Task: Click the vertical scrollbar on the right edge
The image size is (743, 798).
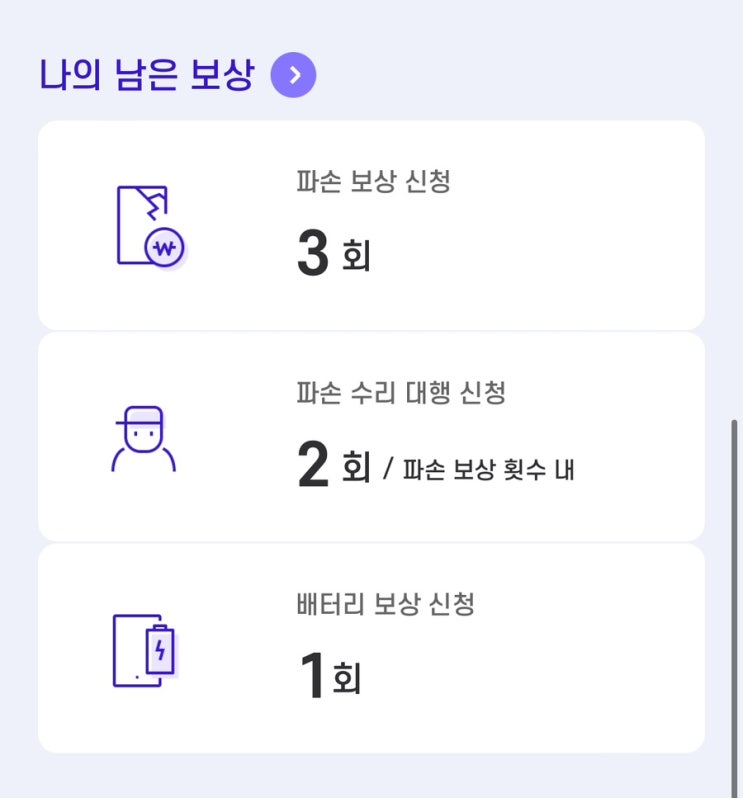Action: click(734, 608)
